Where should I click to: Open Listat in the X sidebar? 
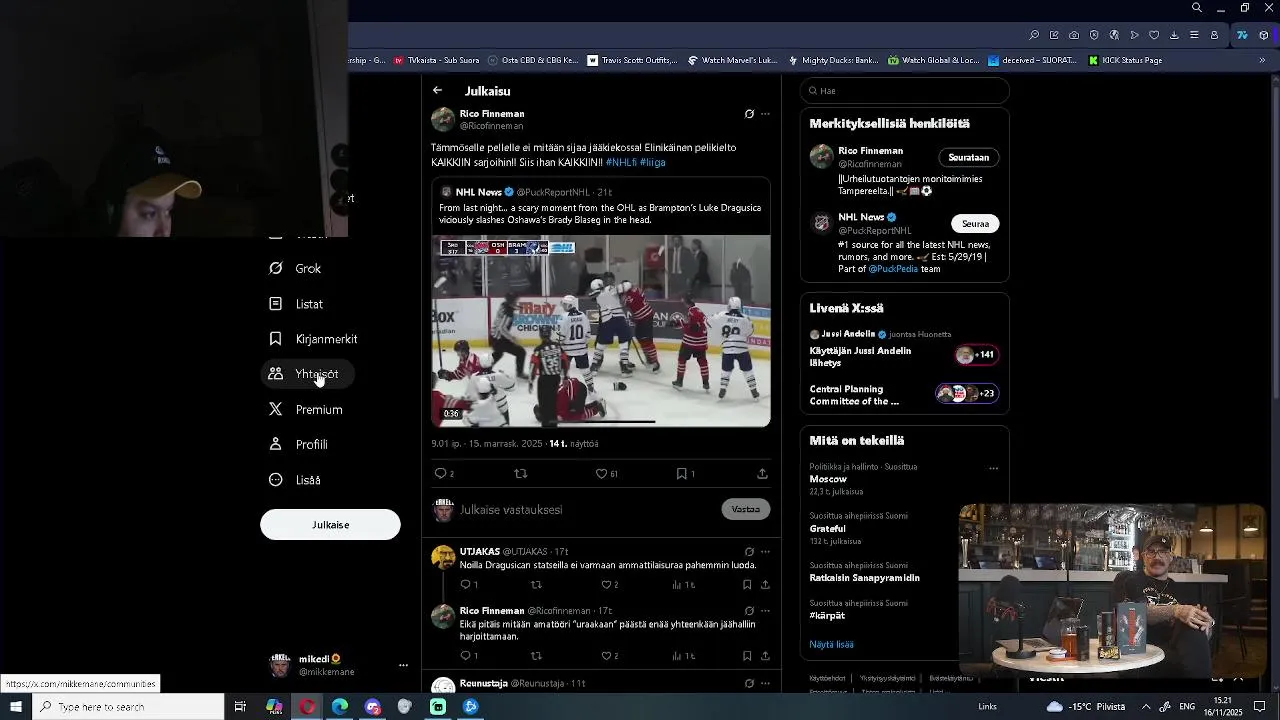pos(296,304)
